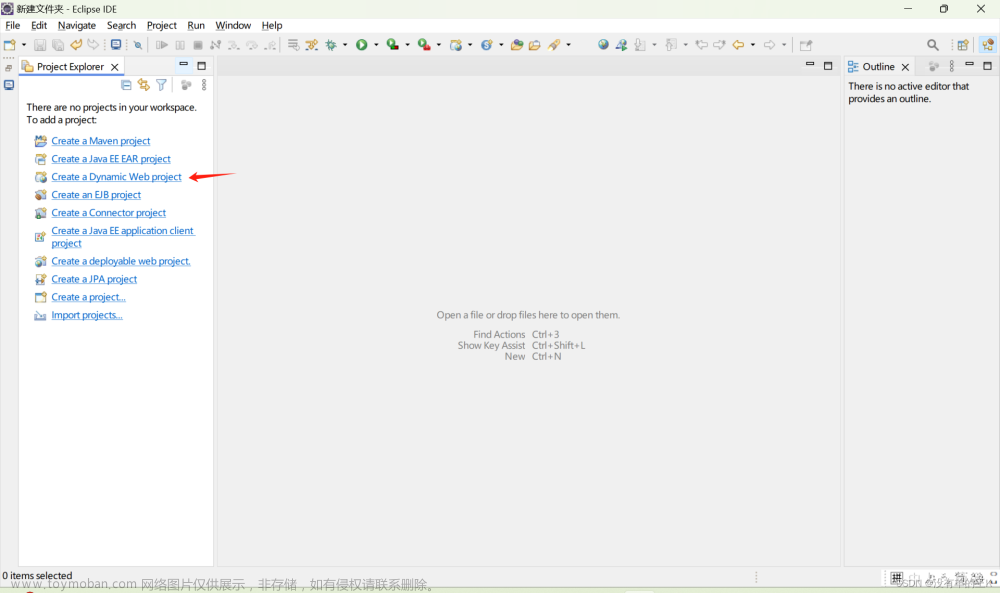Open the New Servlet dropdown arrow

(501, 45)
